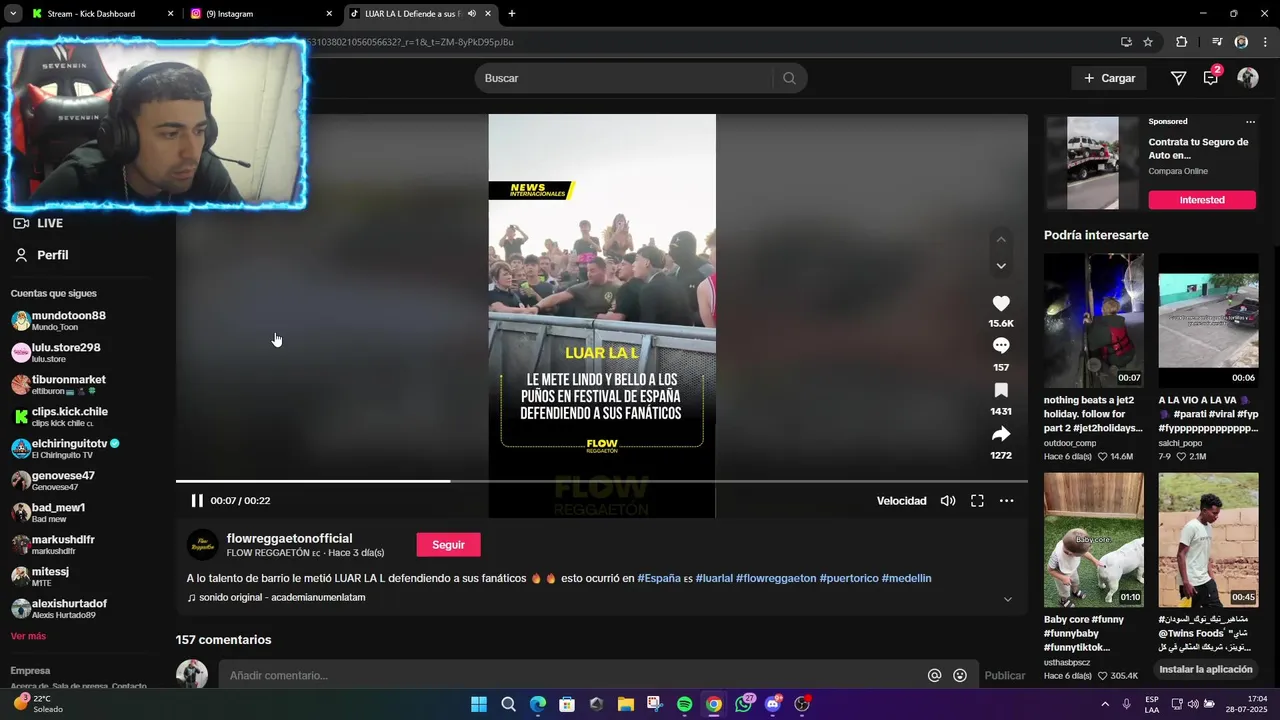Follow flowreggaetonofficial with Seguir button
Viewport: 1280px width, 720px height.
[448, 545]
